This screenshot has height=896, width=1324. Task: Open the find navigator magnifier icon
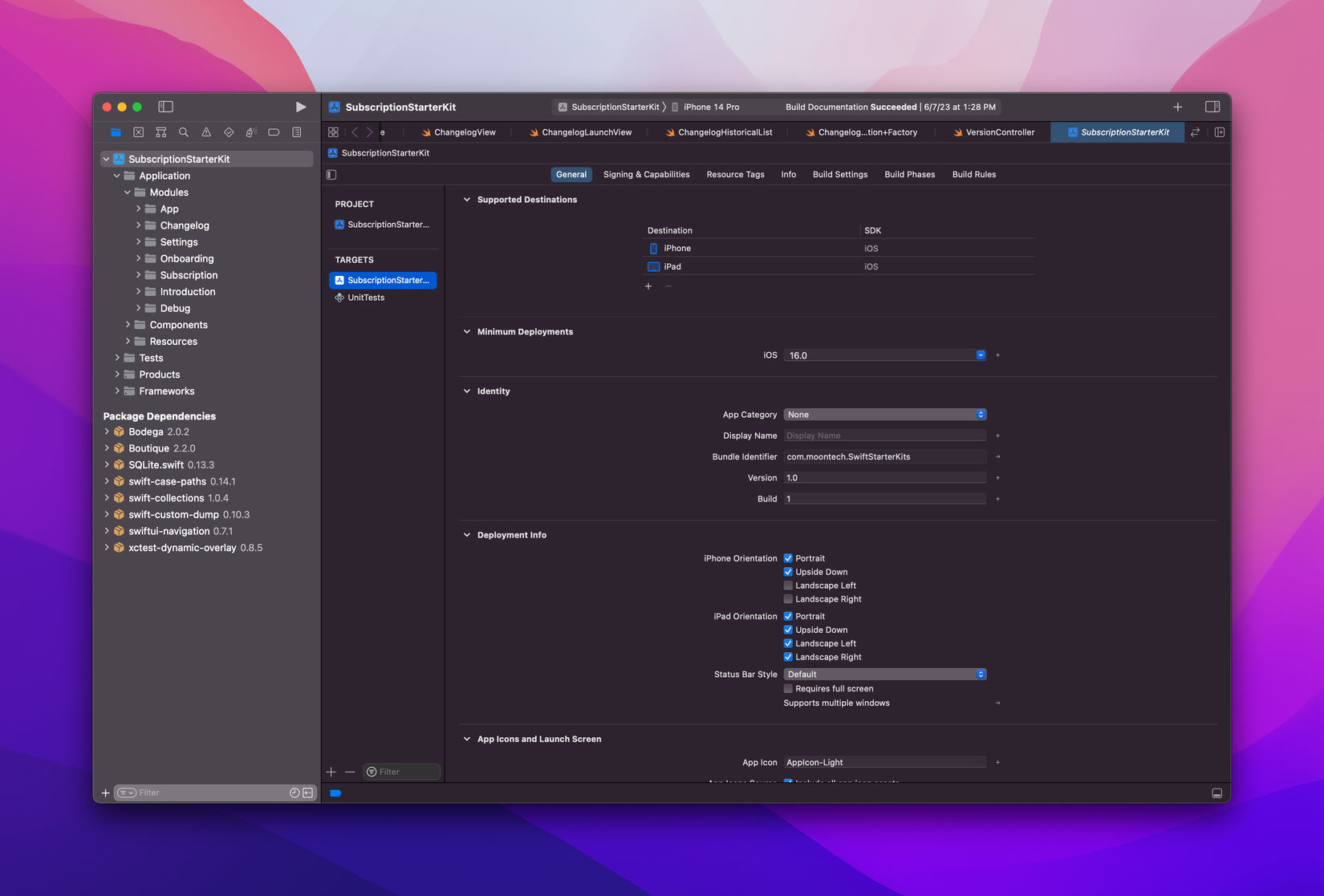pos(184,132)
